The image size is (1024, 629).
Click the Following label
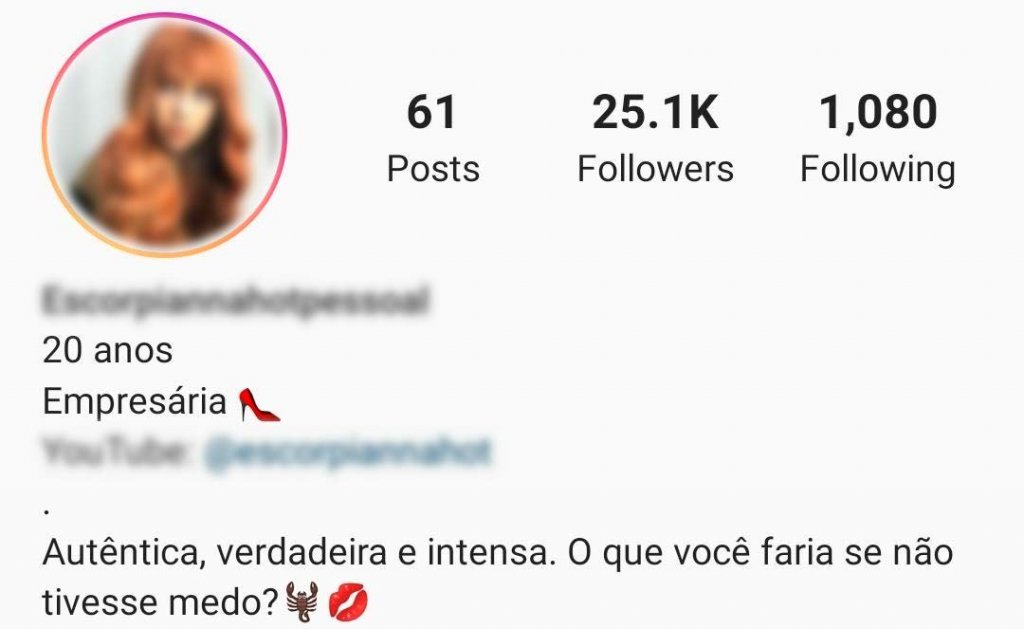pyautogui.click(x=878, y=170)
